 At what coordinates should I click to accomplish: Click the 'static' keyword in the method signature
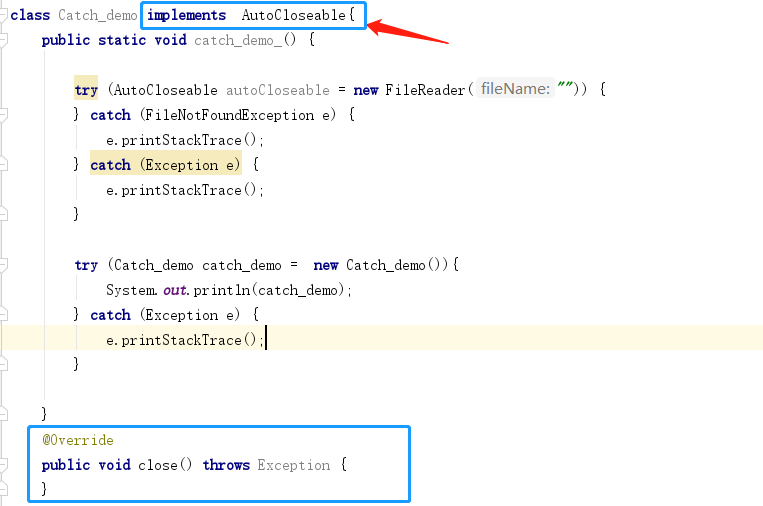(x=122, y=40)
